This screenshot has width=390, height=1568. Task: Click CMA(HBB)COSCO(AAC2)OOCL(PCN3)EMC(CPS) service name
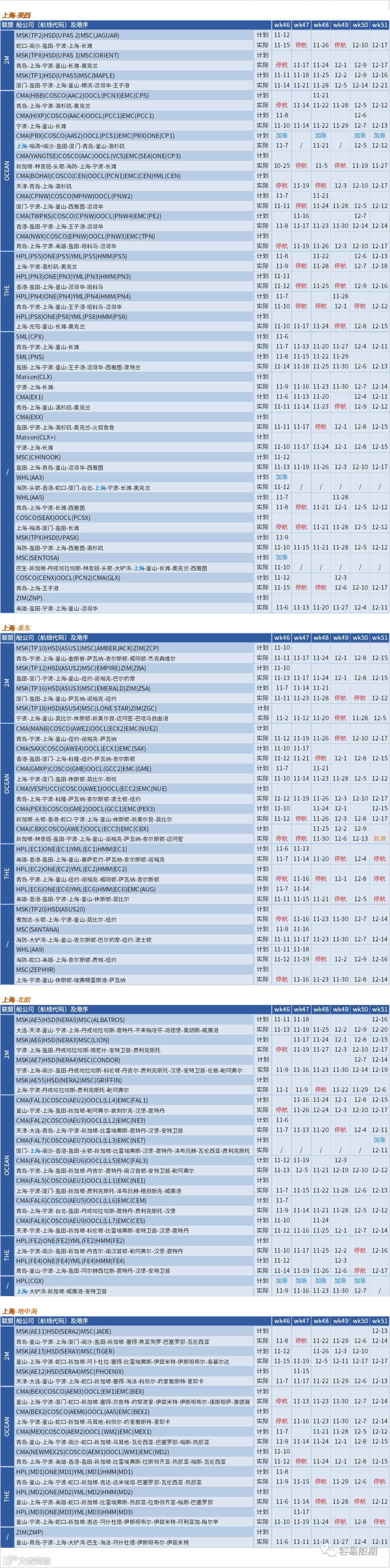pos(82,96)
